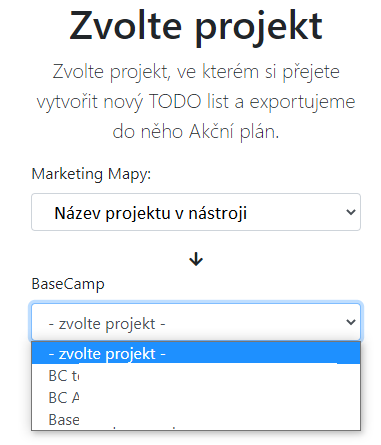Viewport: 381px width, 445px height.
Task: Click empty area right of "Base" option
Action: coord(220,420)
